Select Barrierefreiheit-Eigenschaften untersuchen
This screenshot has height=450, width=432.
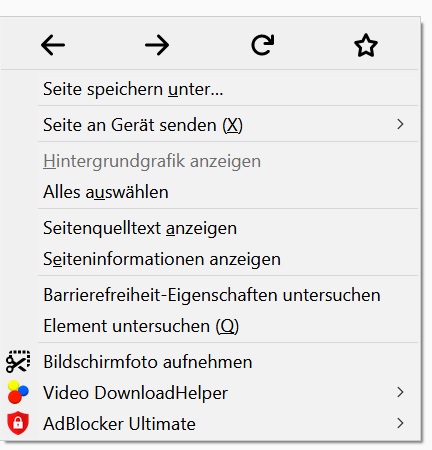pos(212,295)
